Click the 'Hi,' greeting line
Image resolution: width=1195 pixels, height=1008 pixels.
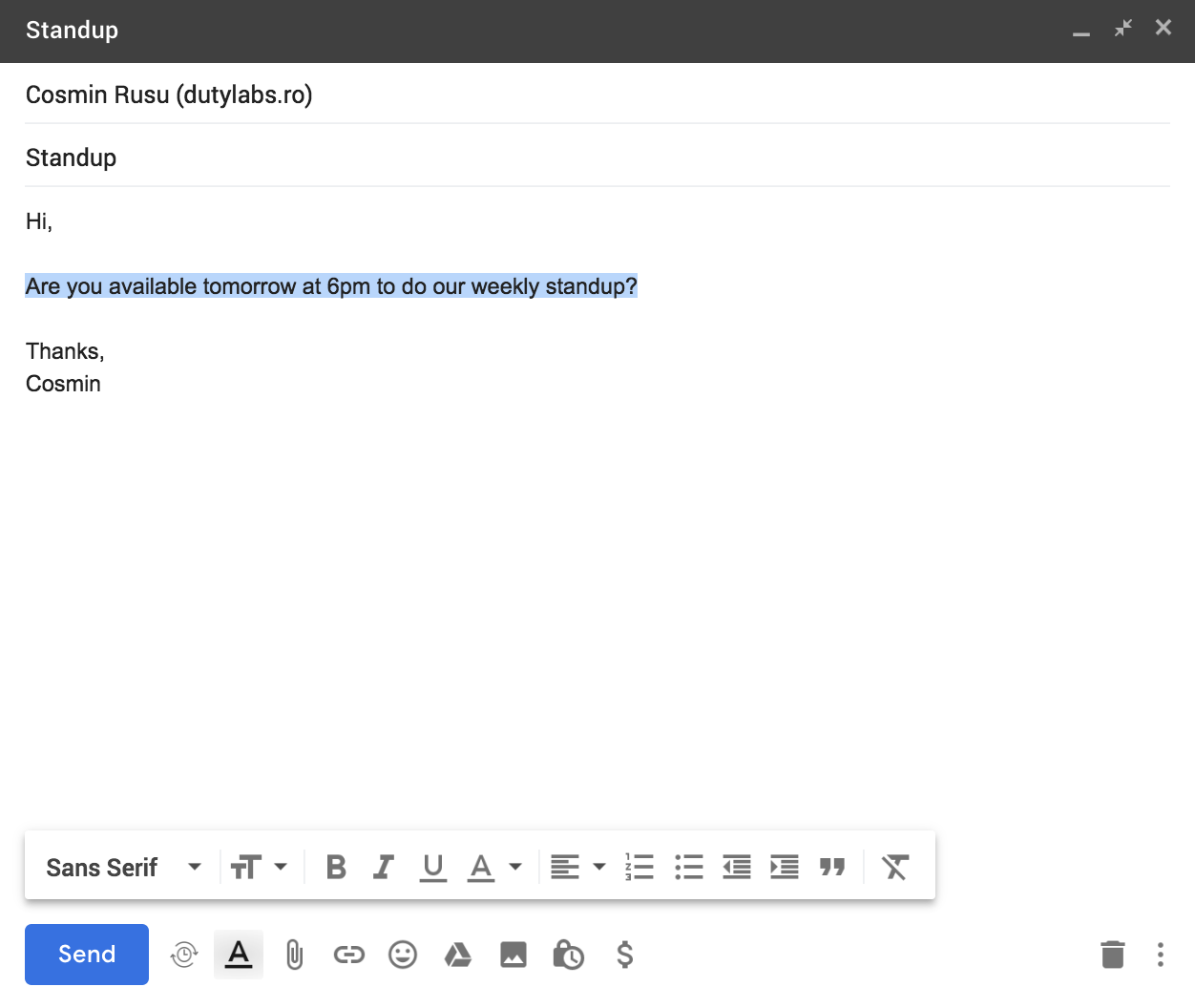pos(39,221)
